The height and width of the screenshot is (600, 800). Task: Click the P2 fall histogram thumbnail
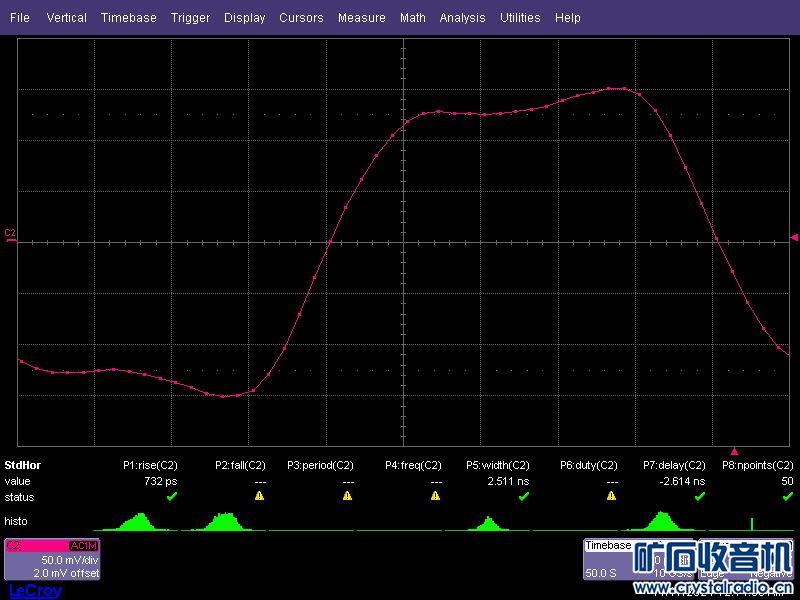225,522
